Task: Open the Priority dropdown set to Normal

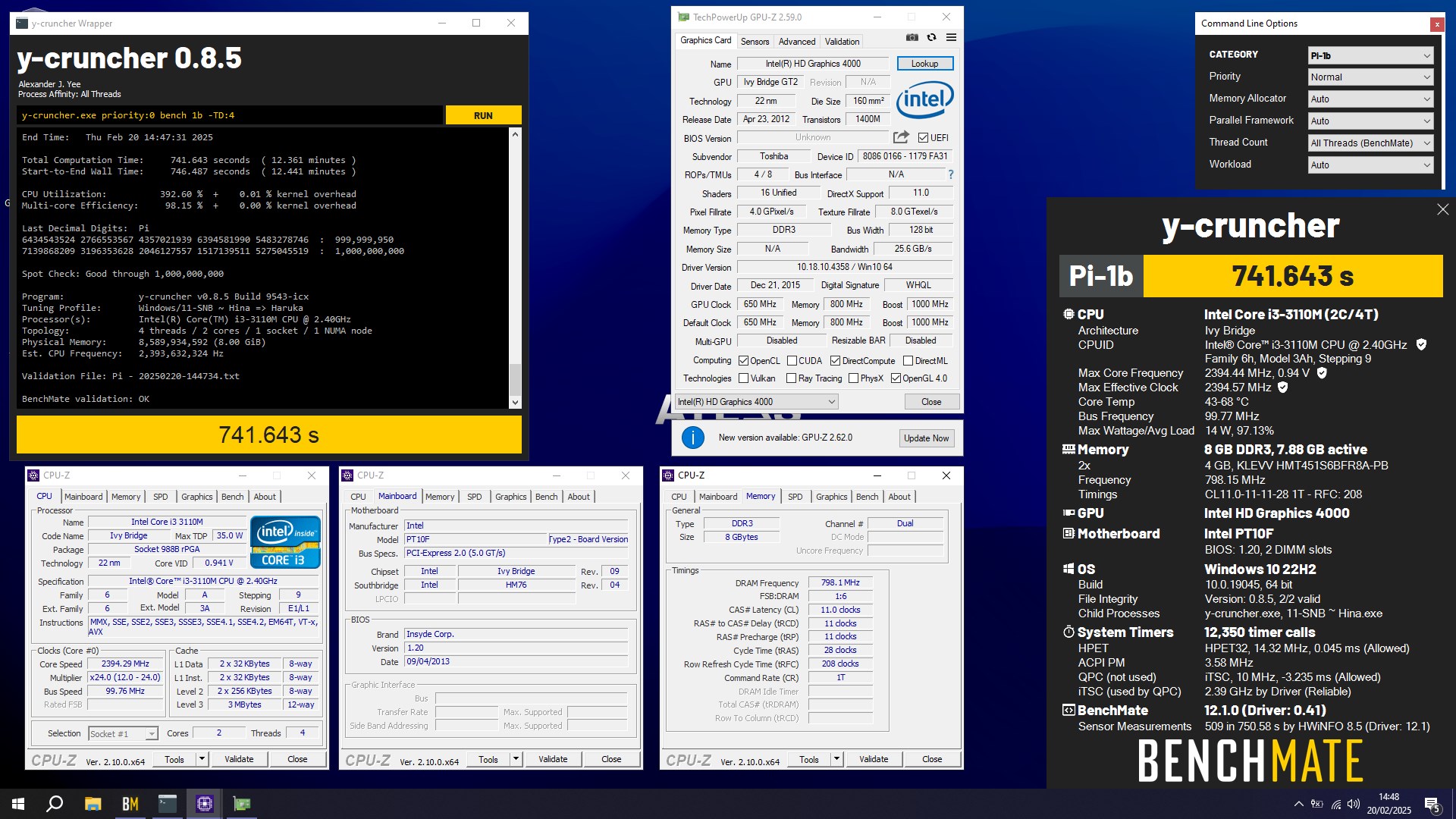Action: 1370,77
